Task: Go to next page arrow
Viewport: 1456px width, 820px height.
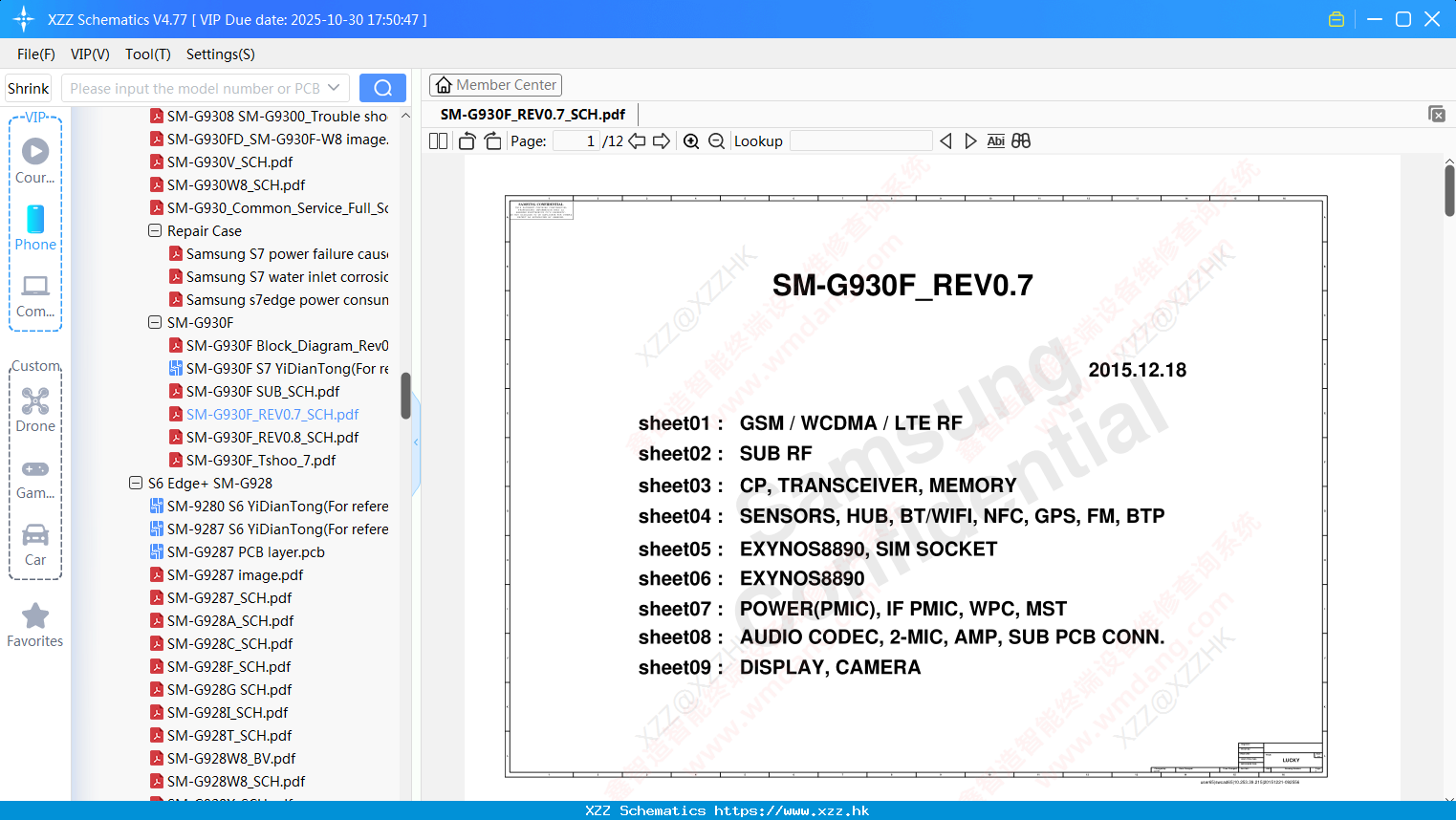Action: (x=662, y=140)
